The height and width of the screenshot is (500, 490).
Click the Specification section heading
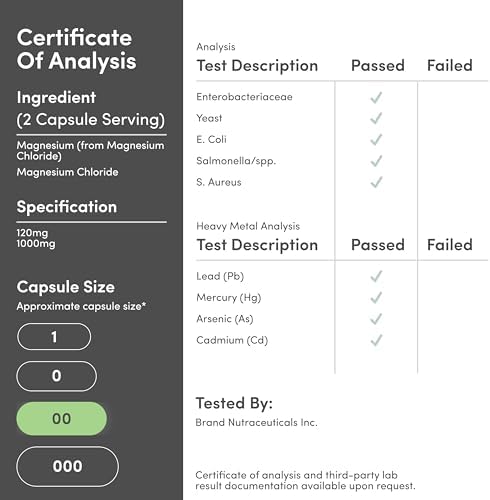pyautogui.click(x=67, y=207)
